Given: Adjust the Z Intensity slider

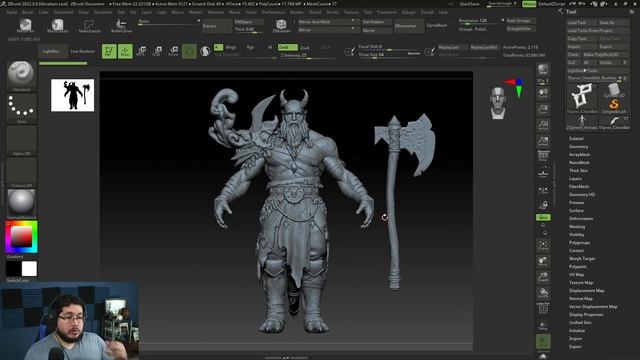Looking at the screenshot, I should tap(309, 56).
